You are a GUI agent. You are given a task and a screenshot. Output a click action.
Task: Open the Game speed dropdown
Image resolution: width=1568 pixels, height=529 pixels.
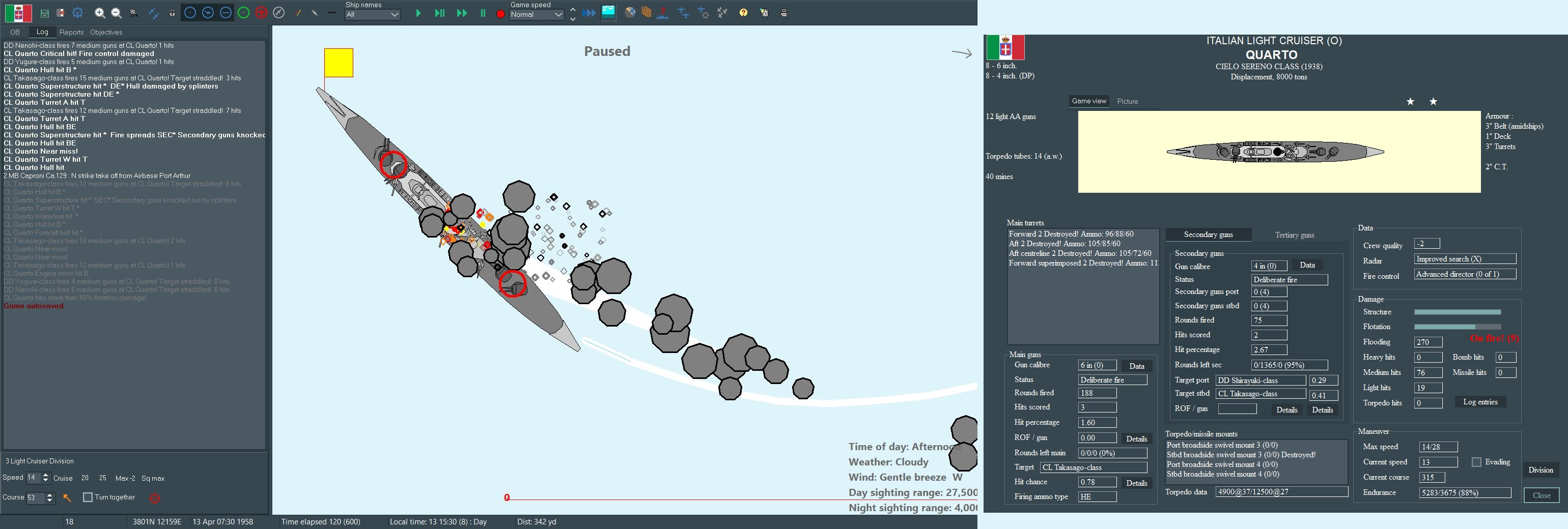536,15
